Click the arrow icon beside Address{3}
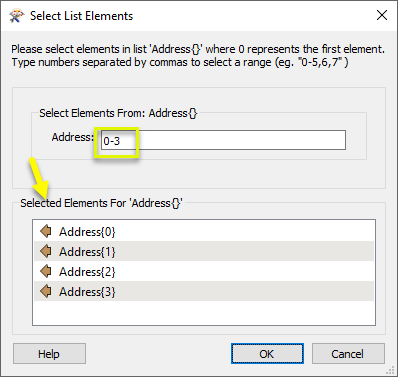This screenshot has height=377, width=398. point(46,291)
